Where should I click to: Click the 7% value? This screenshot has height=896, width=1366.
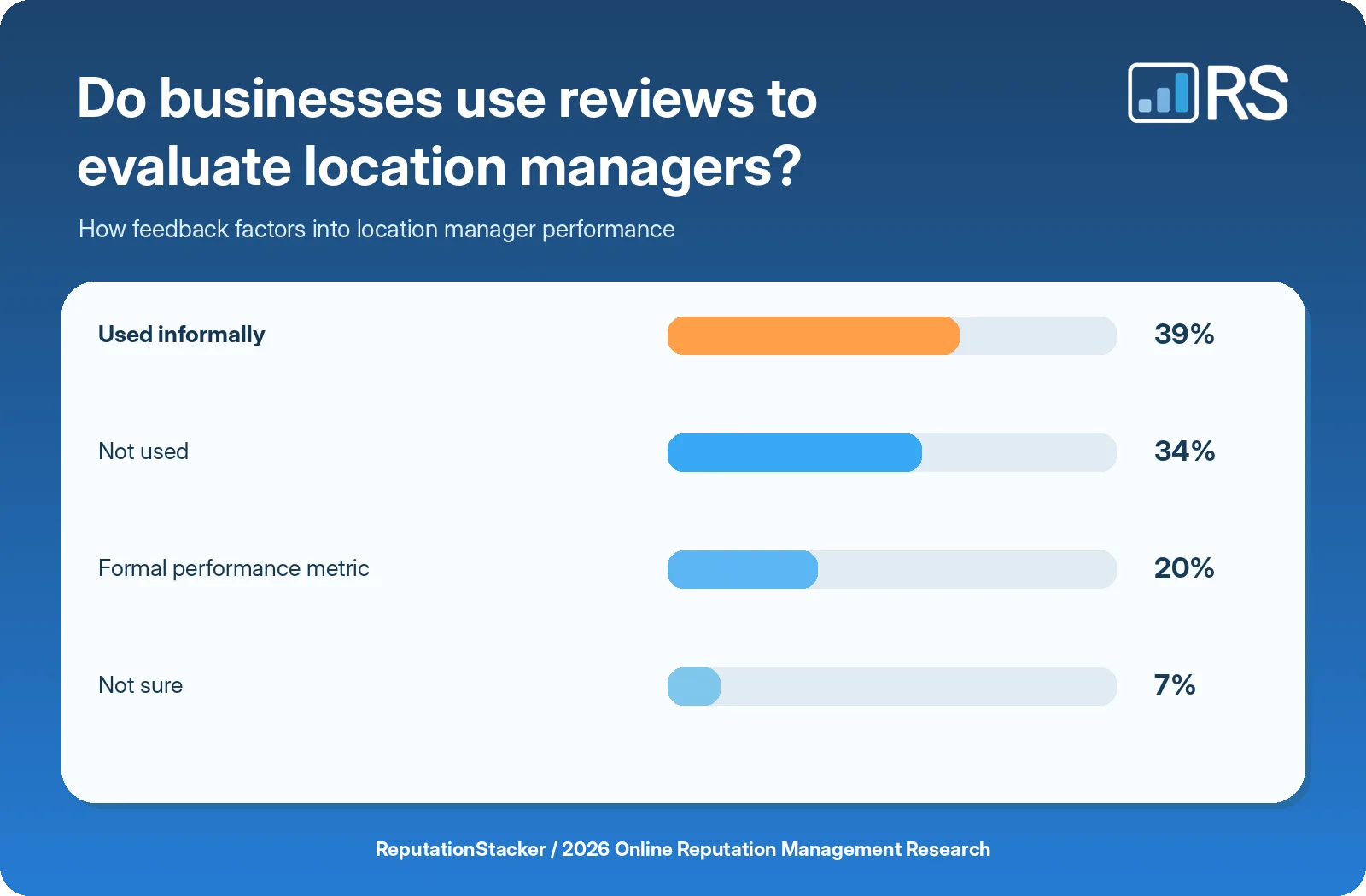1175,684
